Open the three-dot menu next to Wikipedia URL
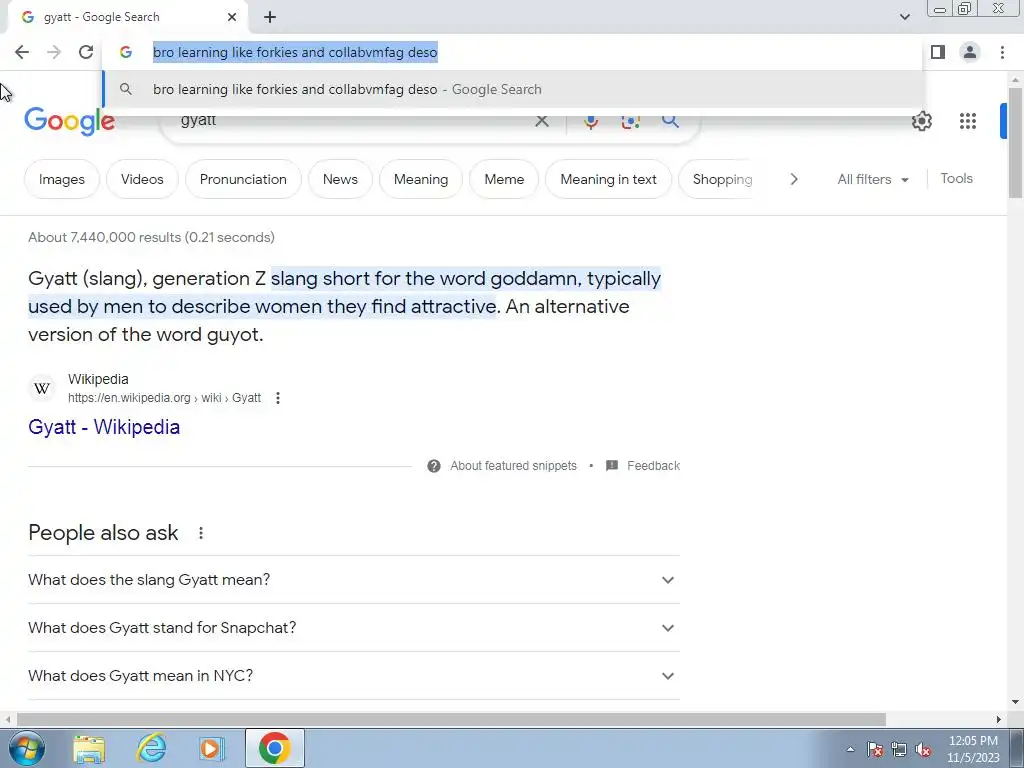1024x768 pixels. tap(278, 398)
